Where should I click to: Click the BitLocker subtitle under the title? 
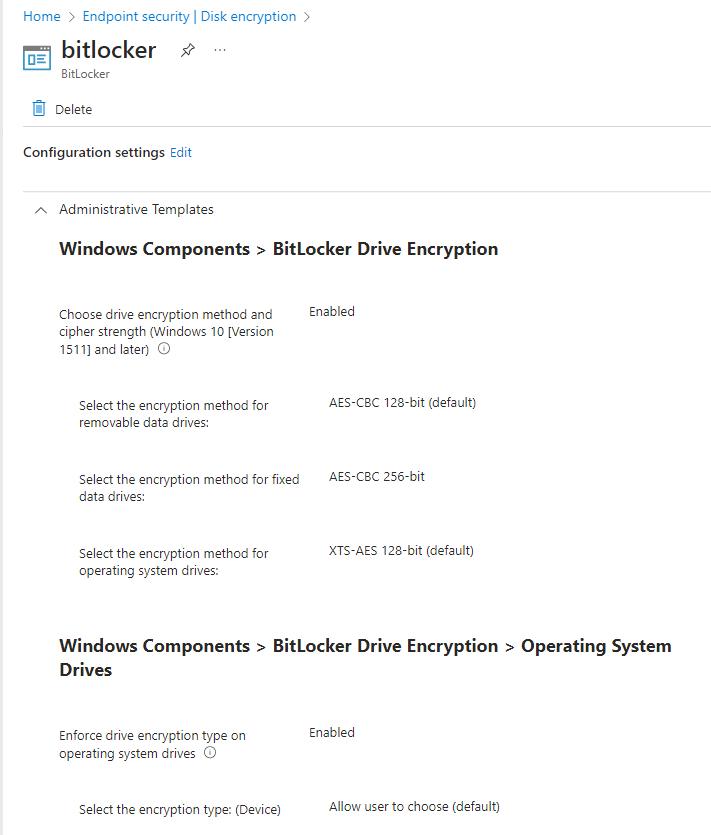[x=85, y=74]
